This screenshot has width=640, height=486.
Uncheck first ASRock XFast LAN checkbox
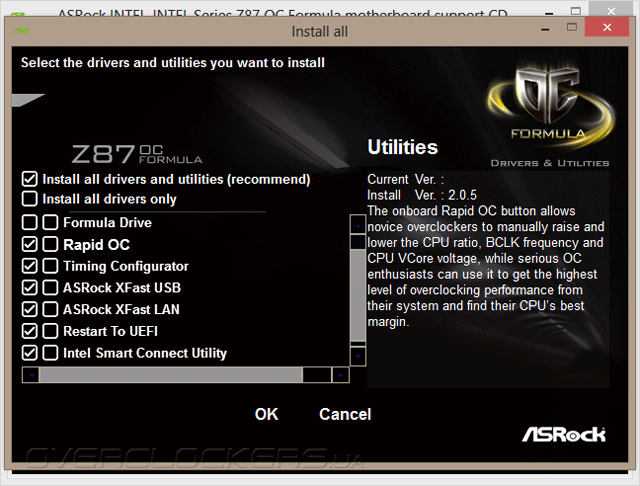tap(30, 309)
